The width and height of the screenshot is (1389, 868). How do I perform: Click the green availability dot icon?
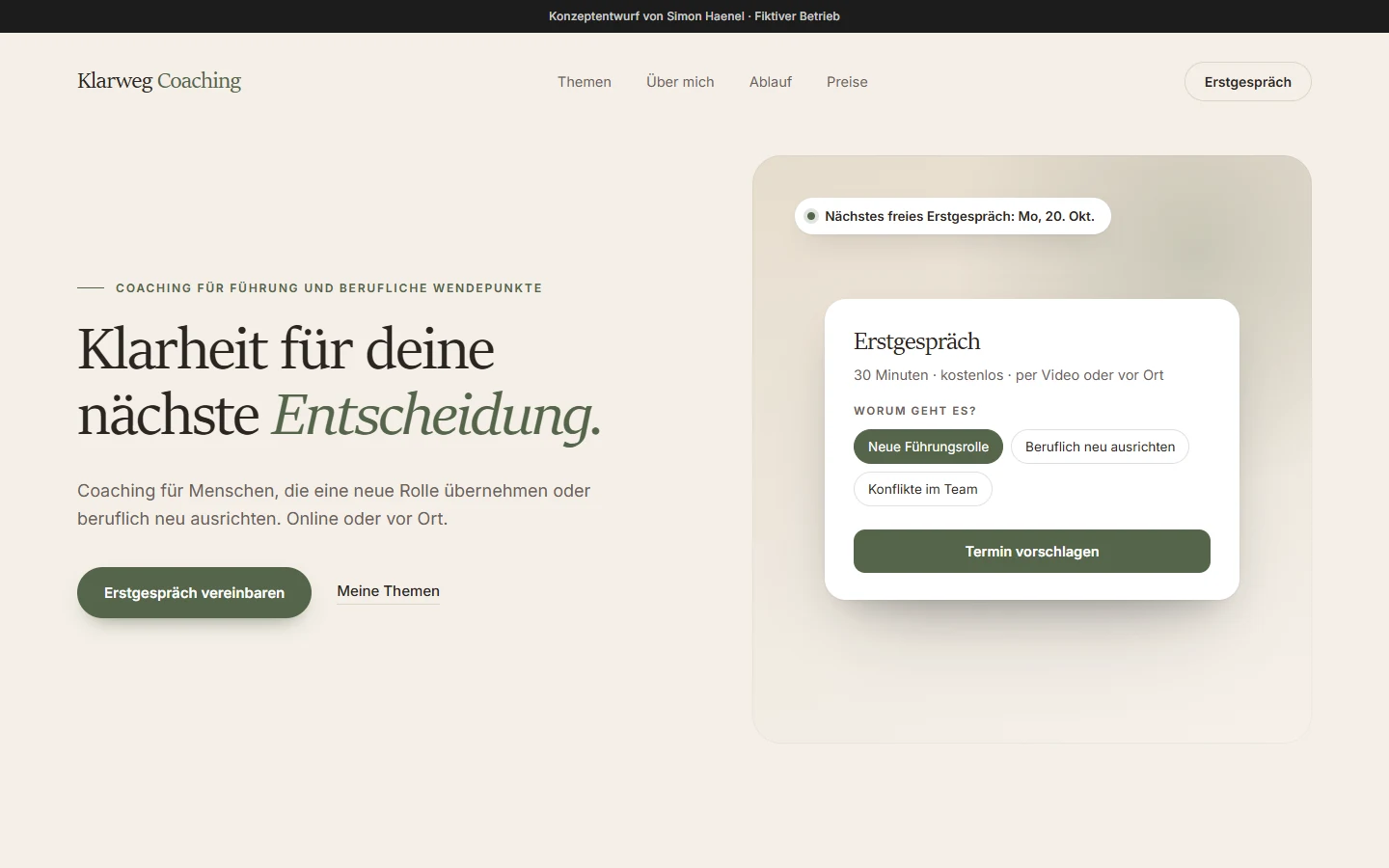point(811,216)
